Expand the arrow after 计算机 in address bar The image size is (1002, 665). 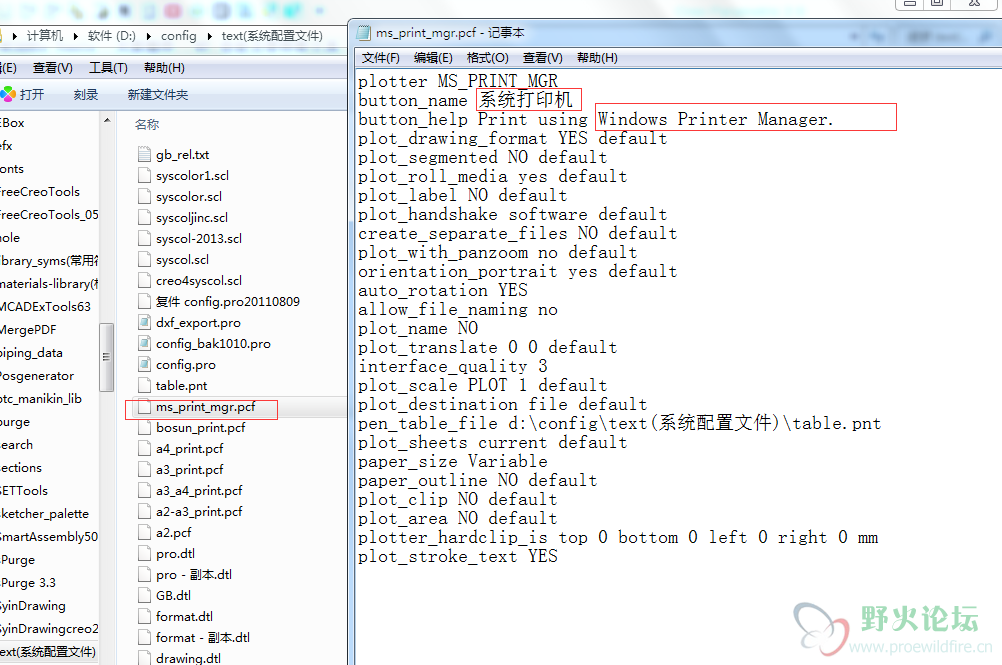coord(75,36)
